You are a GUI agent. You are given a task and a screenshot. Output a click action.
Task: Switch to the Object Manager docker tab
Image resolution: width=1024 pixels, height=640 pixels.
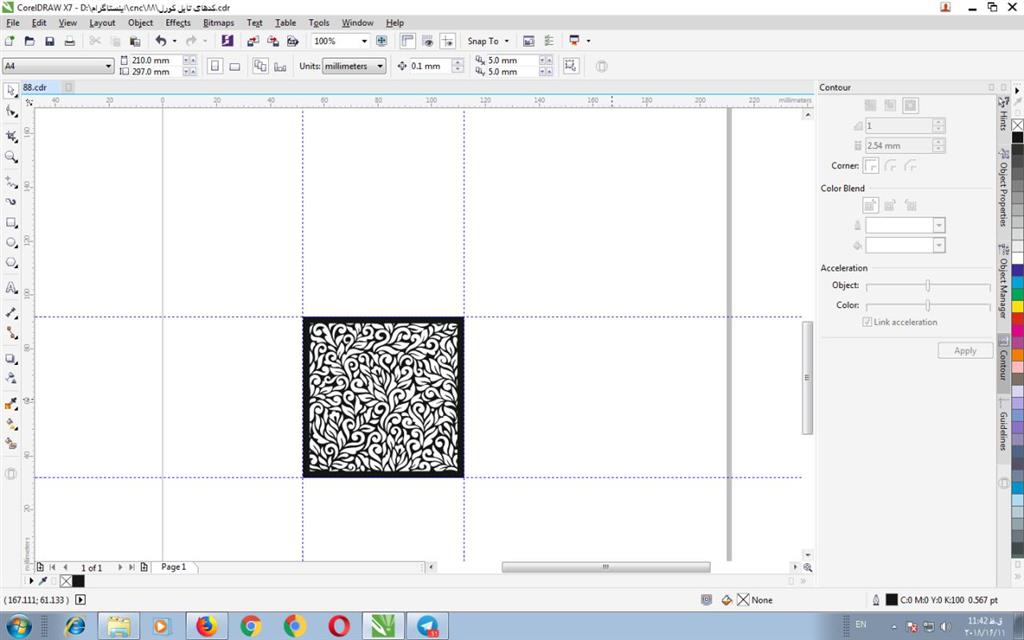pyautogui.click(x=1002, y=283)
